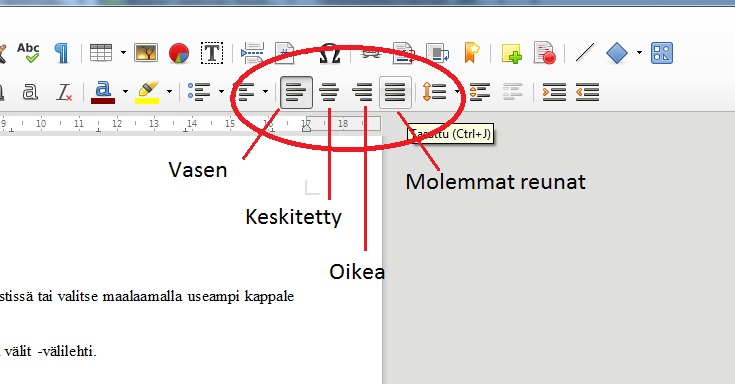Set justified paragraph alignment

click(395, 92)
